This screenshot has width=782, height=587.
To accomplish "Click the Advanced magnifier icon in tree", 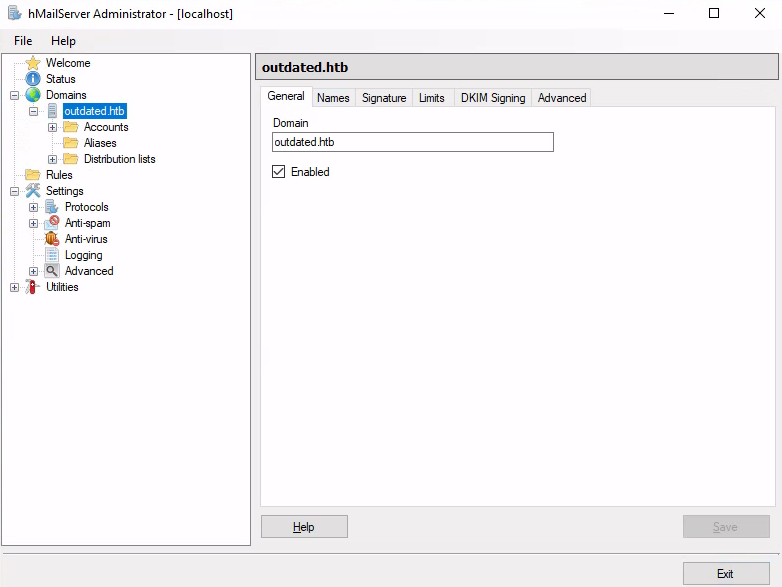I will (52, 271).
